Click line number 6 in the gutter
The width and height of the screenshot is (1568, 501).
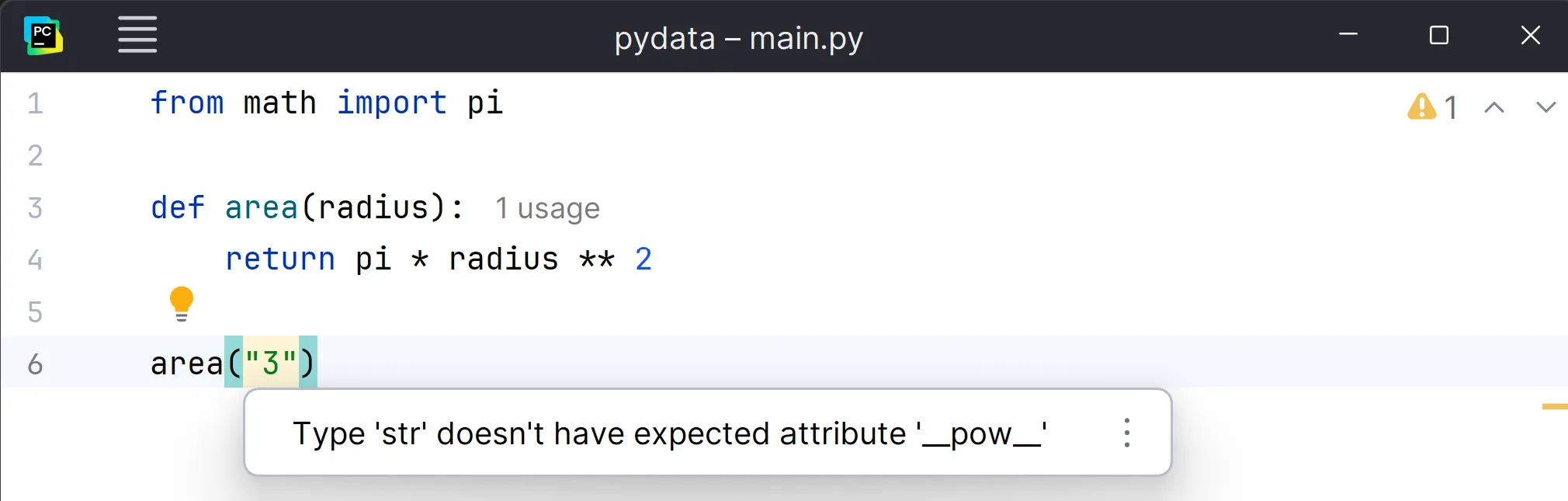(35, 364)
